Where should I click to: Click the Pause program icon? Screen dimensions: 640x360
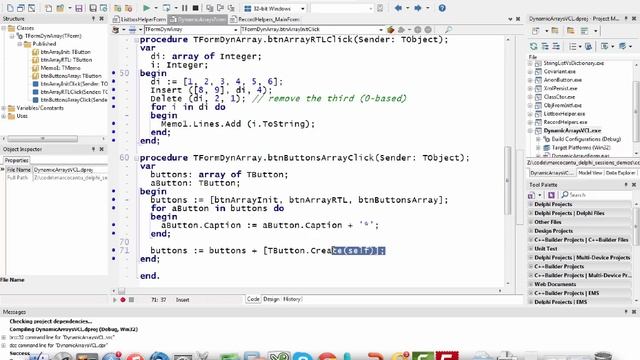[x=184, y=8]
